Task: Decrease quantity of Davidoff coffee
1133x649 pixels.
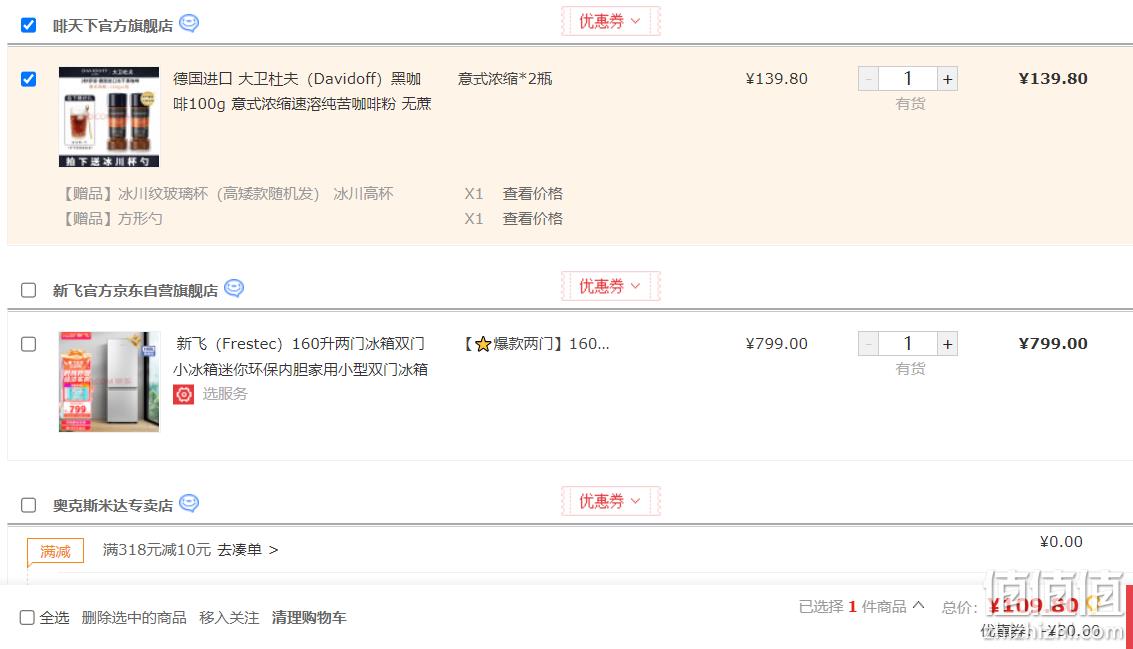Action: 869,79
